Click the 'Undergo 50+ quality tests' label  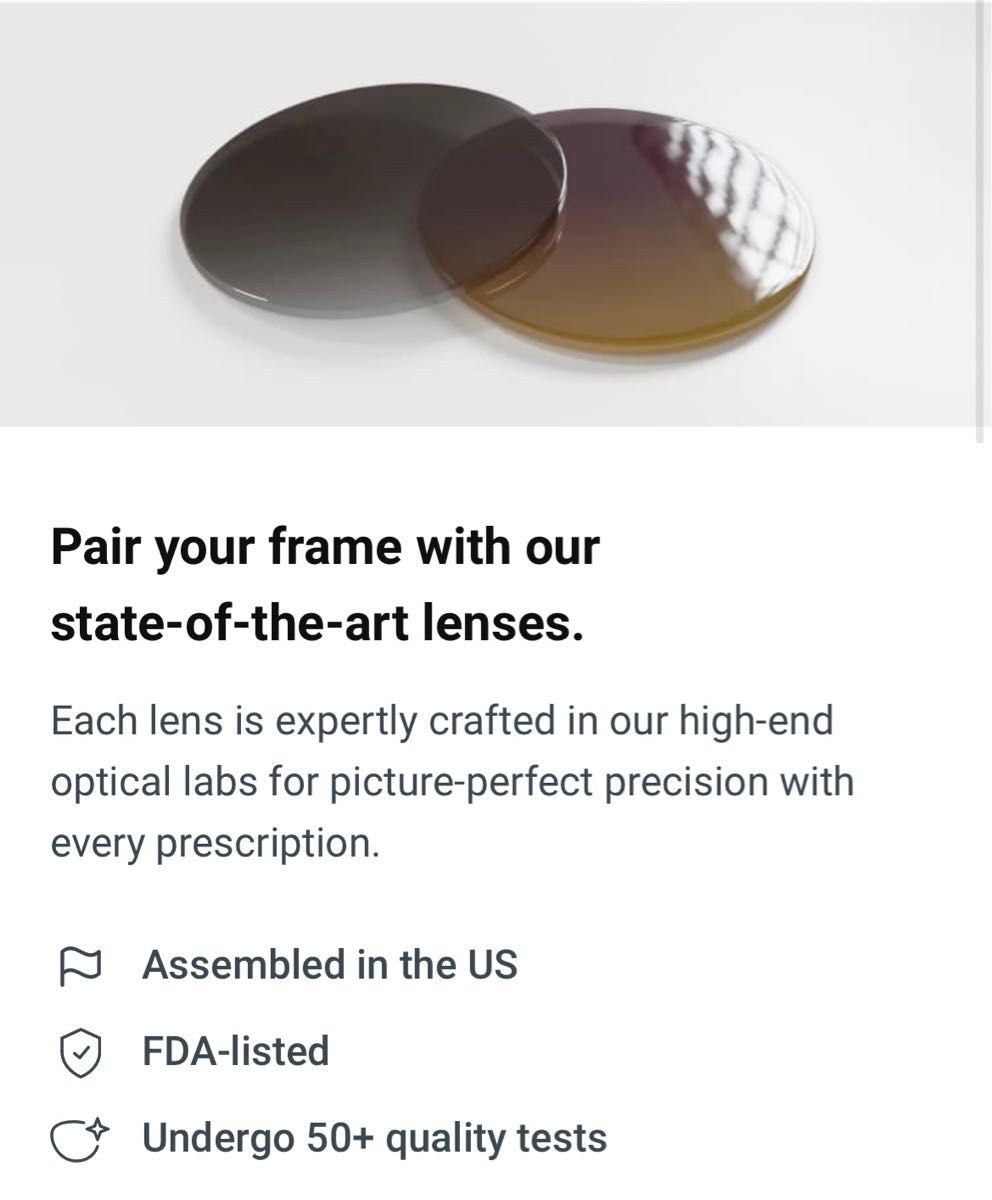tap(375, 1138)
